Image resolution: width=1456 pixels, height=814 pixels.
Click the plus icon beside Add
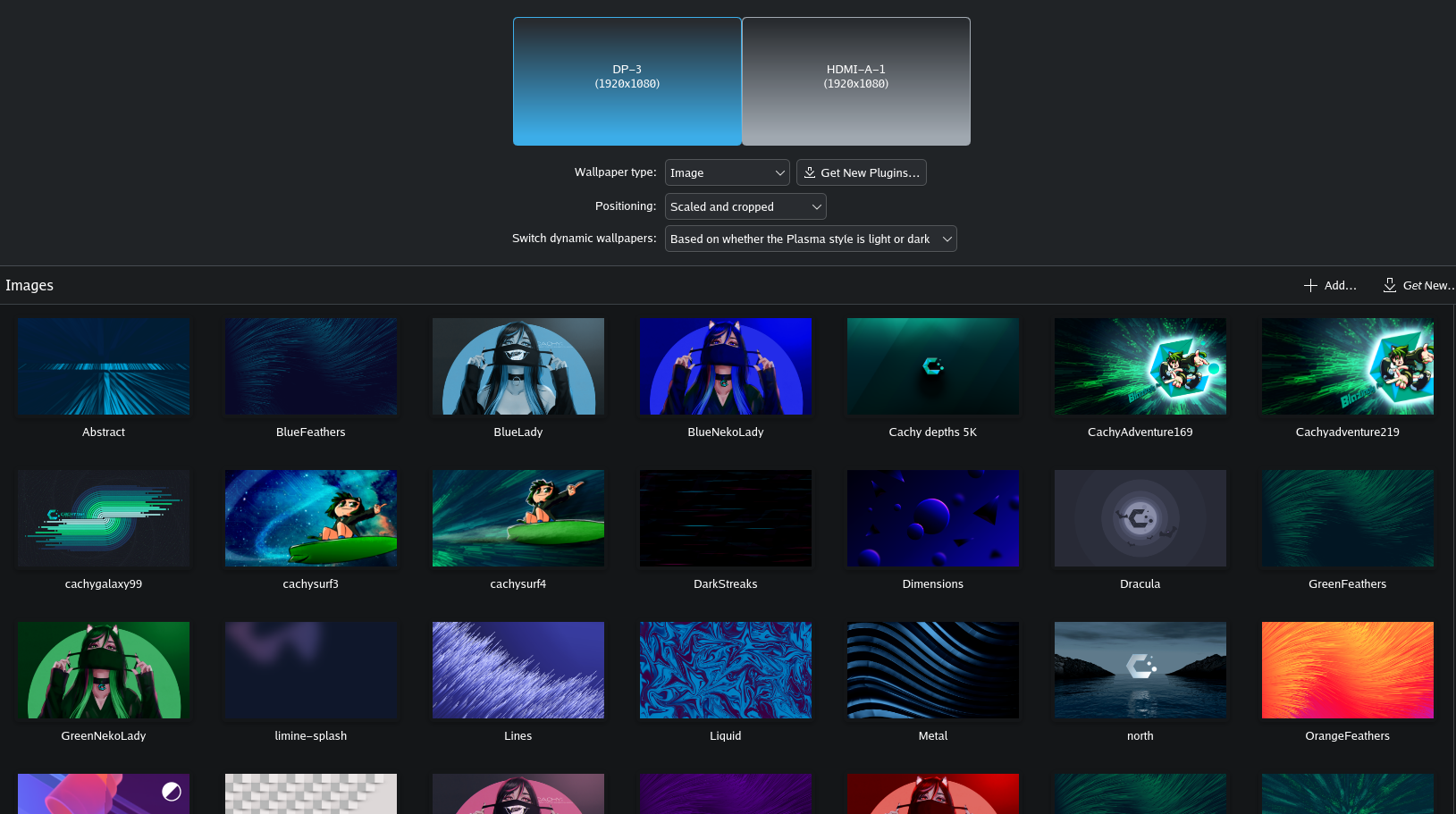coord(1310,285)
